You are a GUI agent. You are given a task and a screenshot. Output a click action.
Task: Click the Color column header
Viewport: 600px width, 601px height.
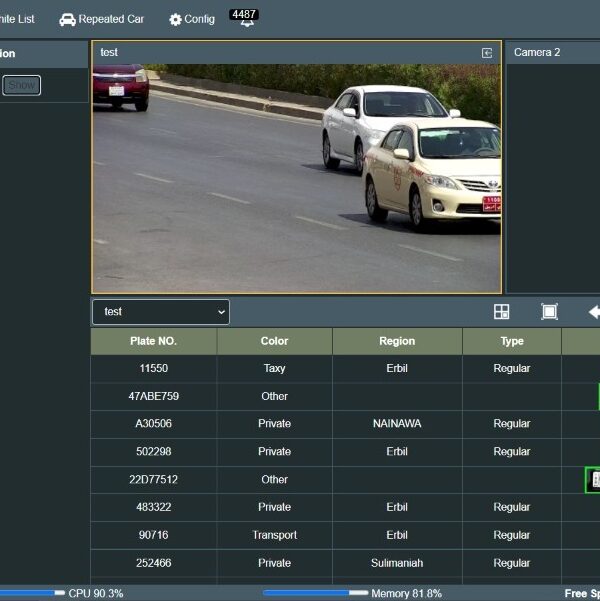(275, 341)
